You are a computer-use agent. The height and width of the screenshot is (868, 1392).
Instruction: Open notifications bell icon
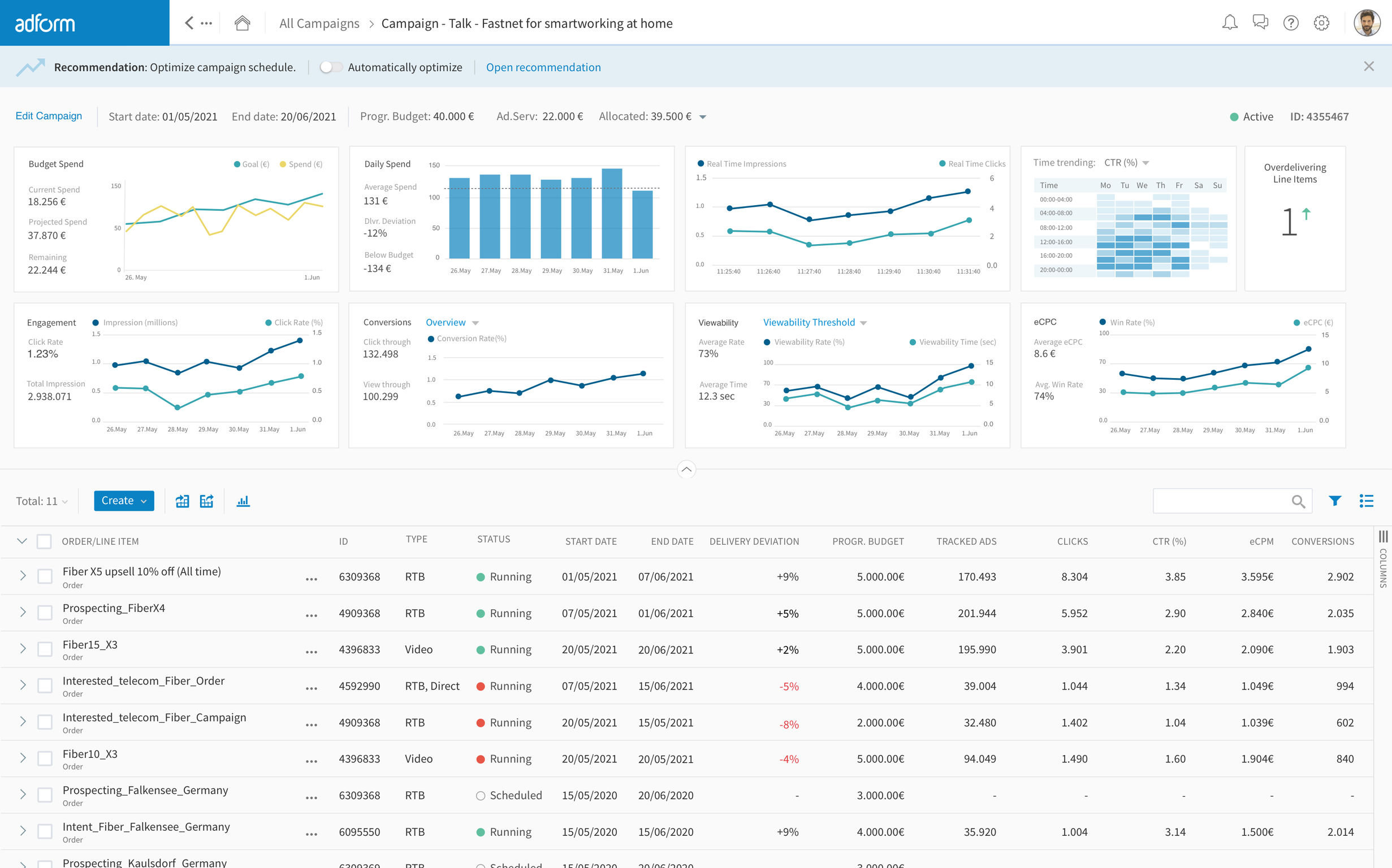[x=1230, y=23]
